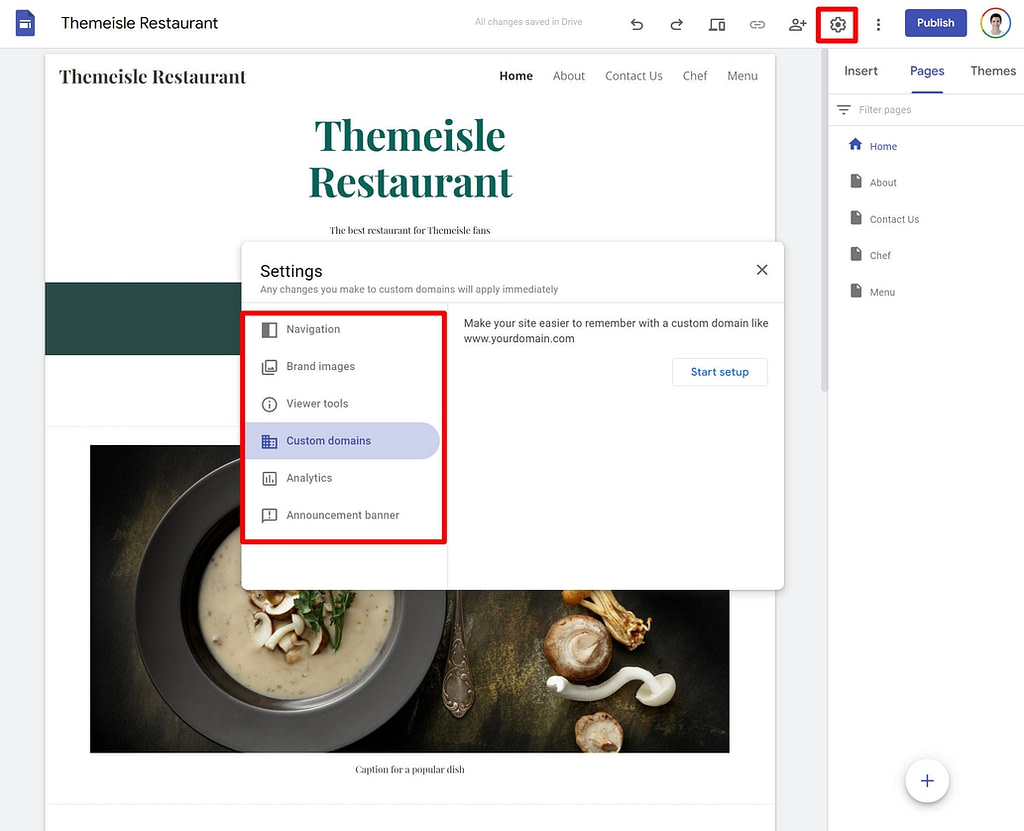Start setup for a custom domain

tap(719, 371)
